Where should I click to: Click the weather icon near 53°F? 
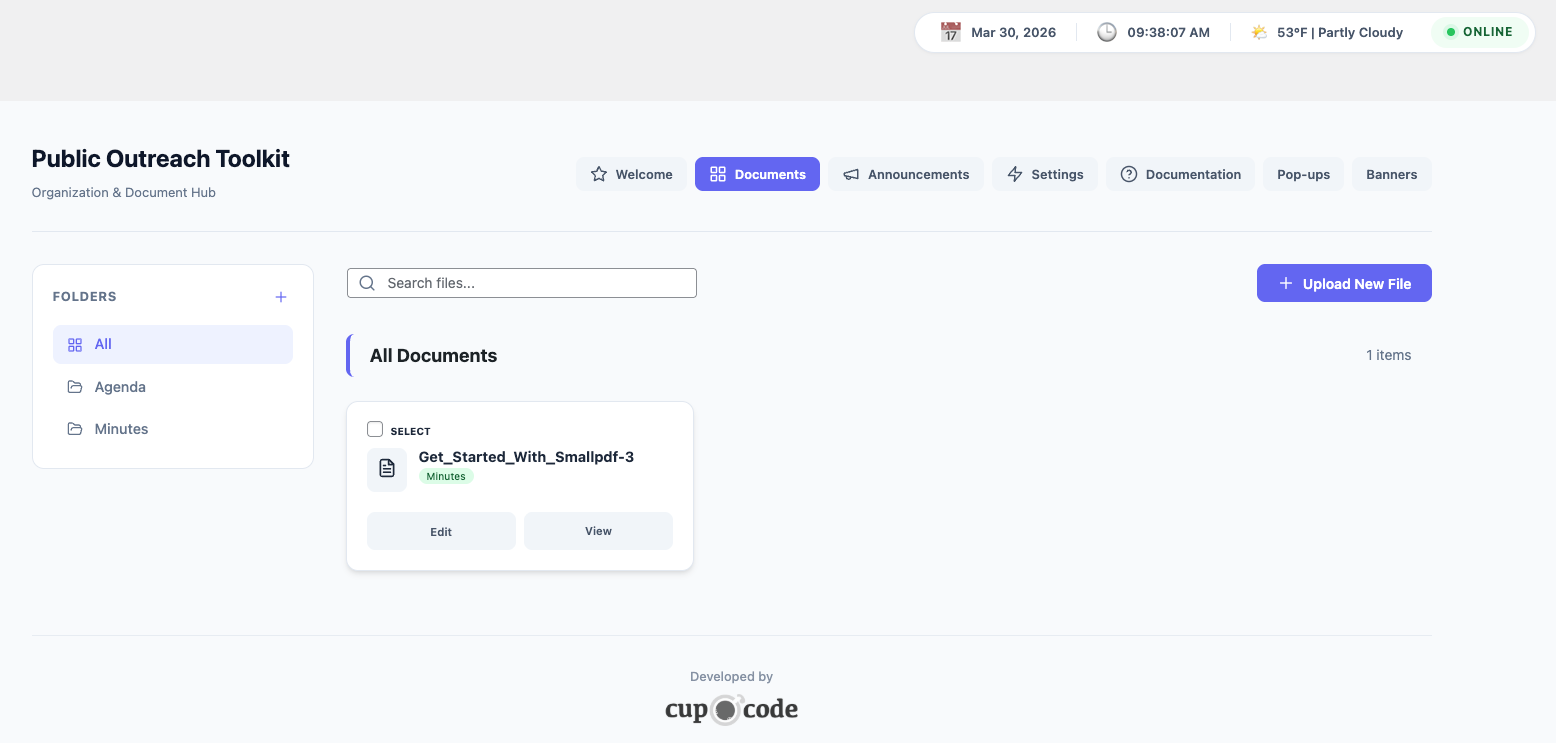click(x=1259, y=32)
